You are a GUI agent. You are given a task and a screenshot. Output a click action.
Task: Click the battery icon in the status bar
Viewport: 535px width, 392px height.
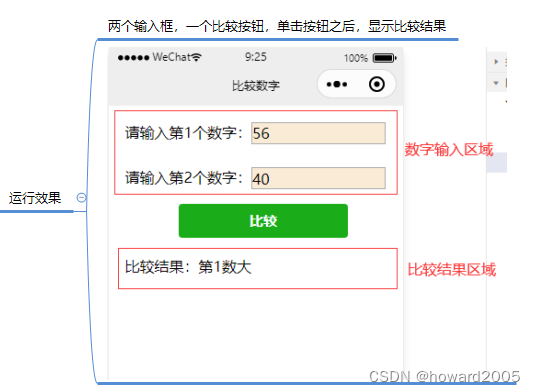(x=385, y=58)
